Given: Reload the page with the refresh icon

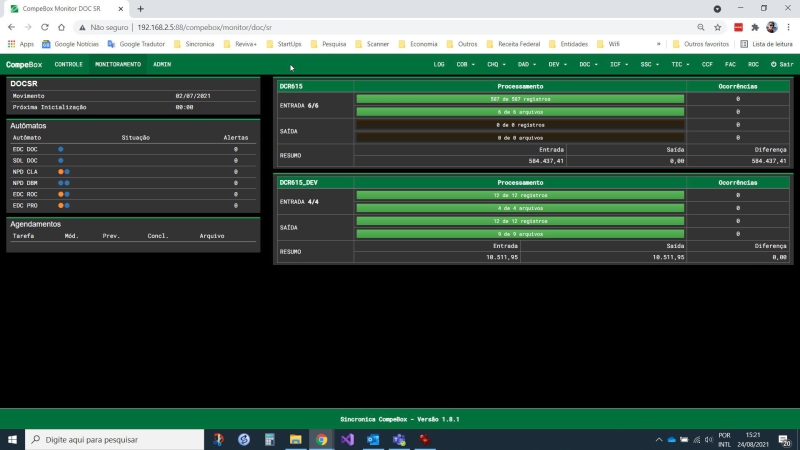Looking at the screenshot, I should click(x=45, y=27).
